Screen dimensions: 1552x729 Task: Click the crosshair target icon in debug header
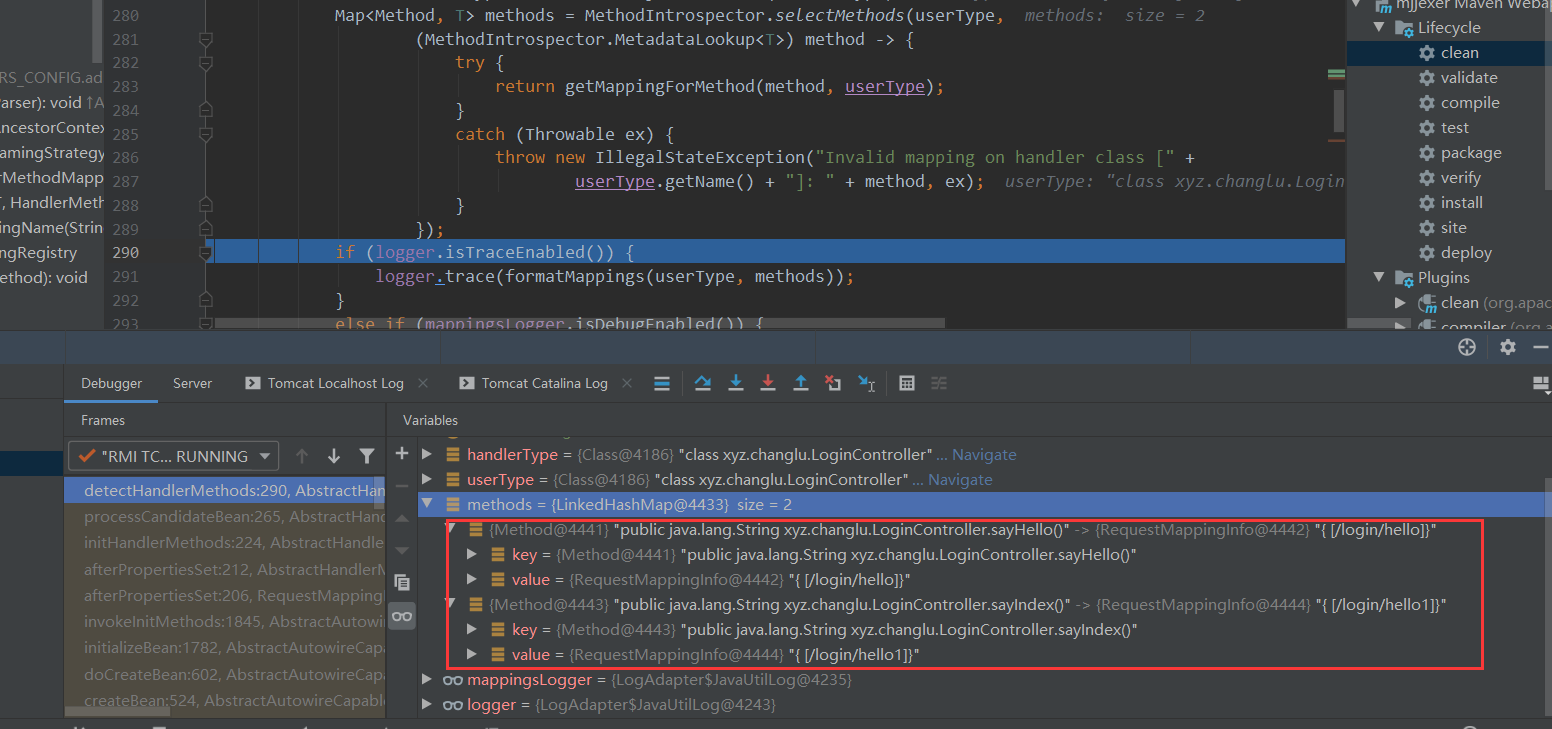coord(1467,347)
